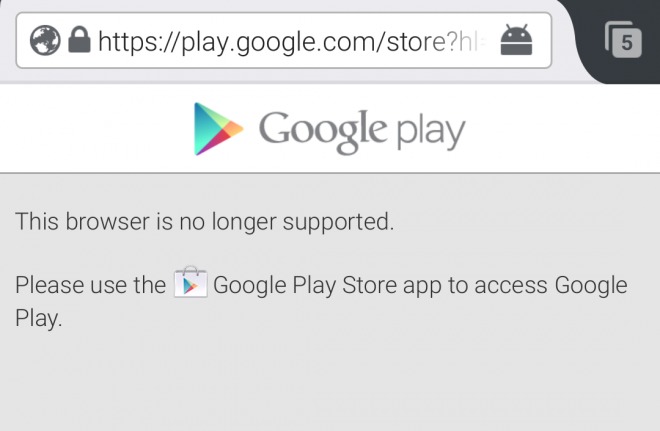Open the tabs counter showing 5
This screenshot has width=660, height=431.
pos(623,40)
